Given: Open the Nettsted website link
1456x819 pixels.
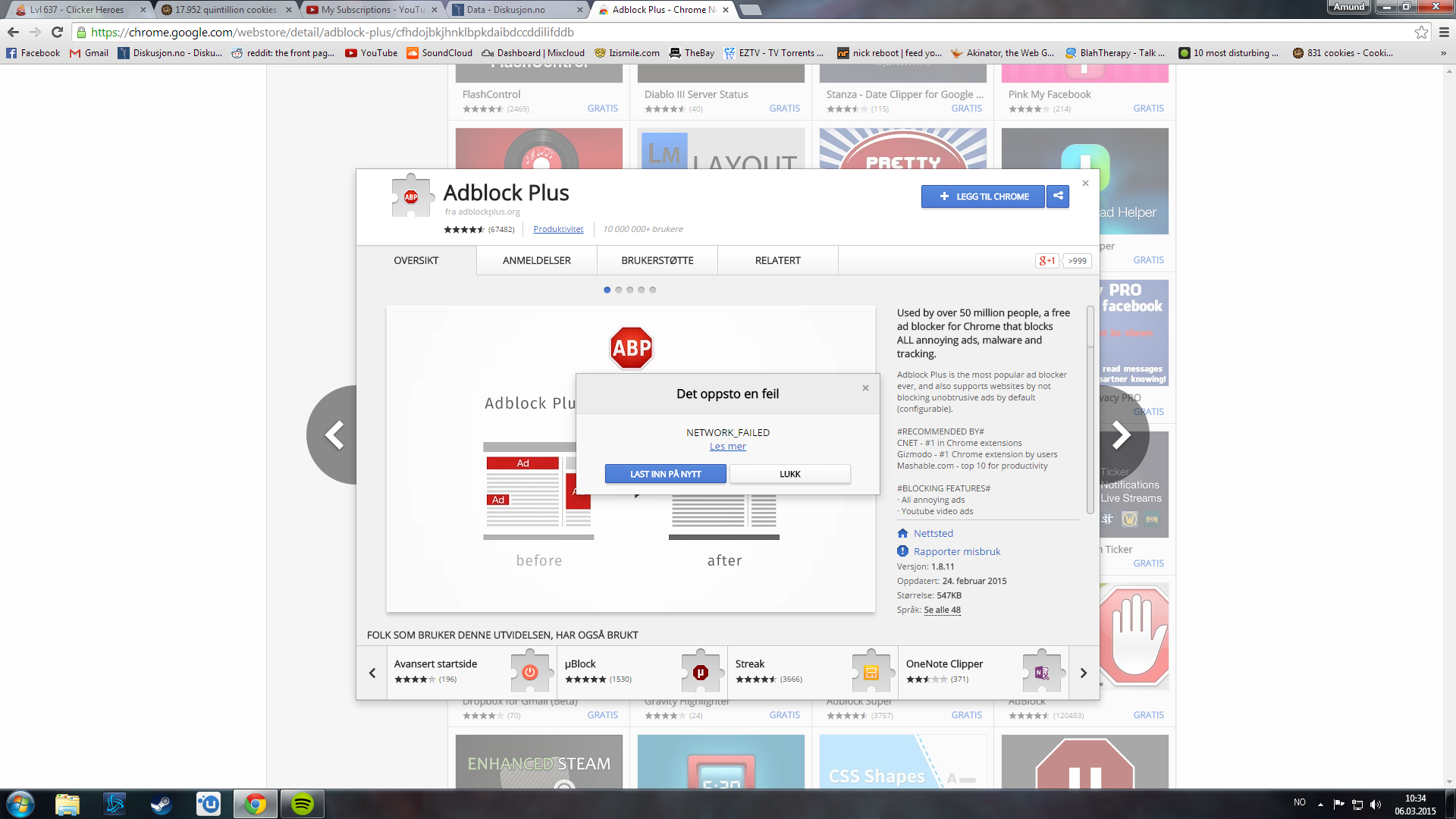Looking at the screenshot, I should point(933,533).
